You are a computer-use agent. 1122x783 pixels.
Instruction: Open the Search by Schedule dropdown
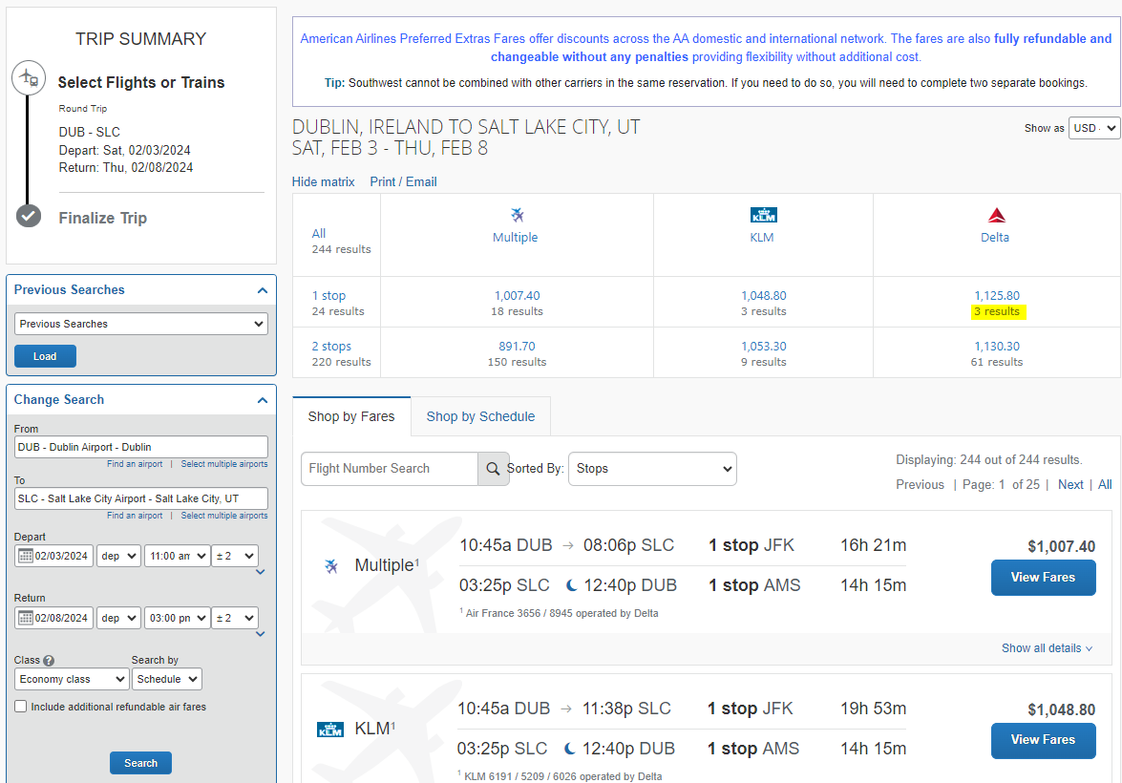click(167, 679)
